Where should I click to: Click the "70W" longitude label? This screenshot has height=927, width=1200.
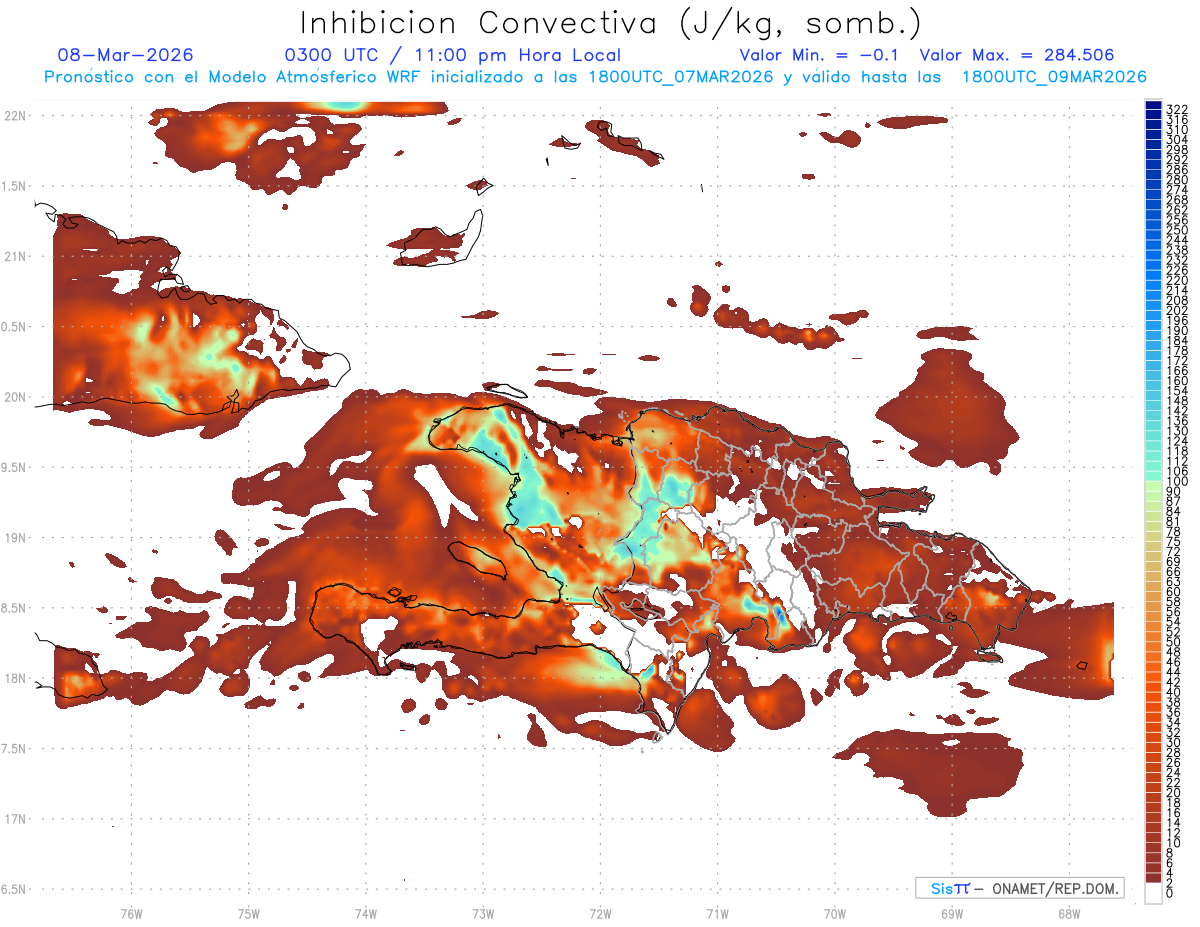(834, 913)
